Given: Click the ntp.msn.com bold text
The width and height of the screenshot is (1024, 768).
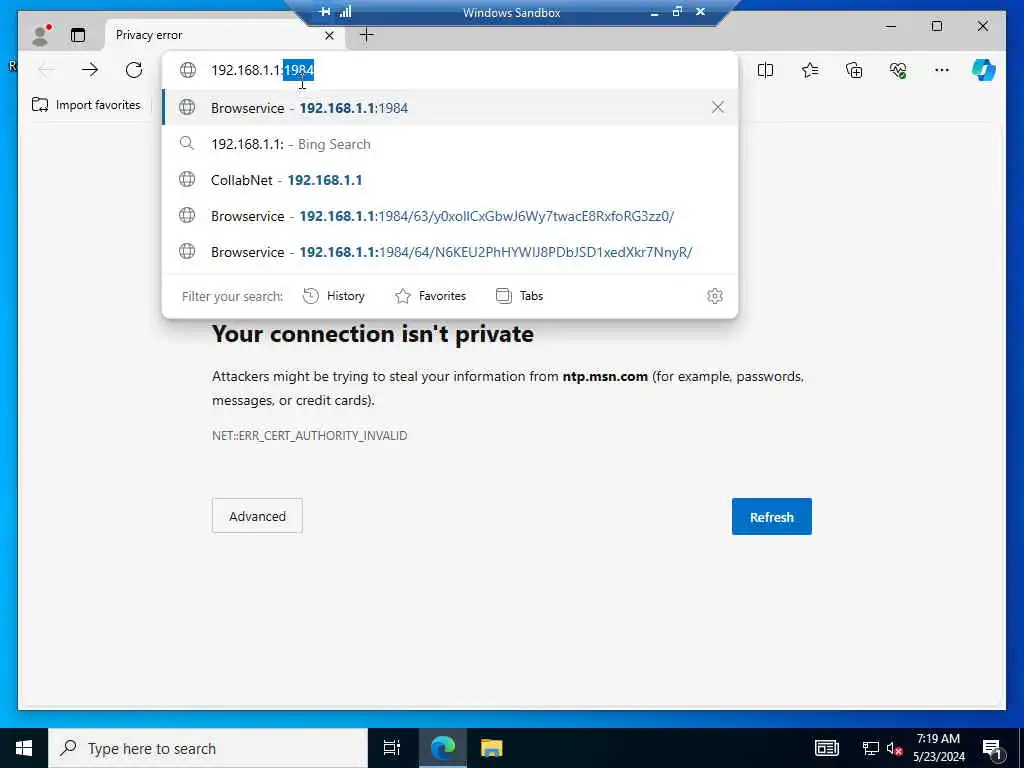Looking at the screenshot, I should (605, 376).
